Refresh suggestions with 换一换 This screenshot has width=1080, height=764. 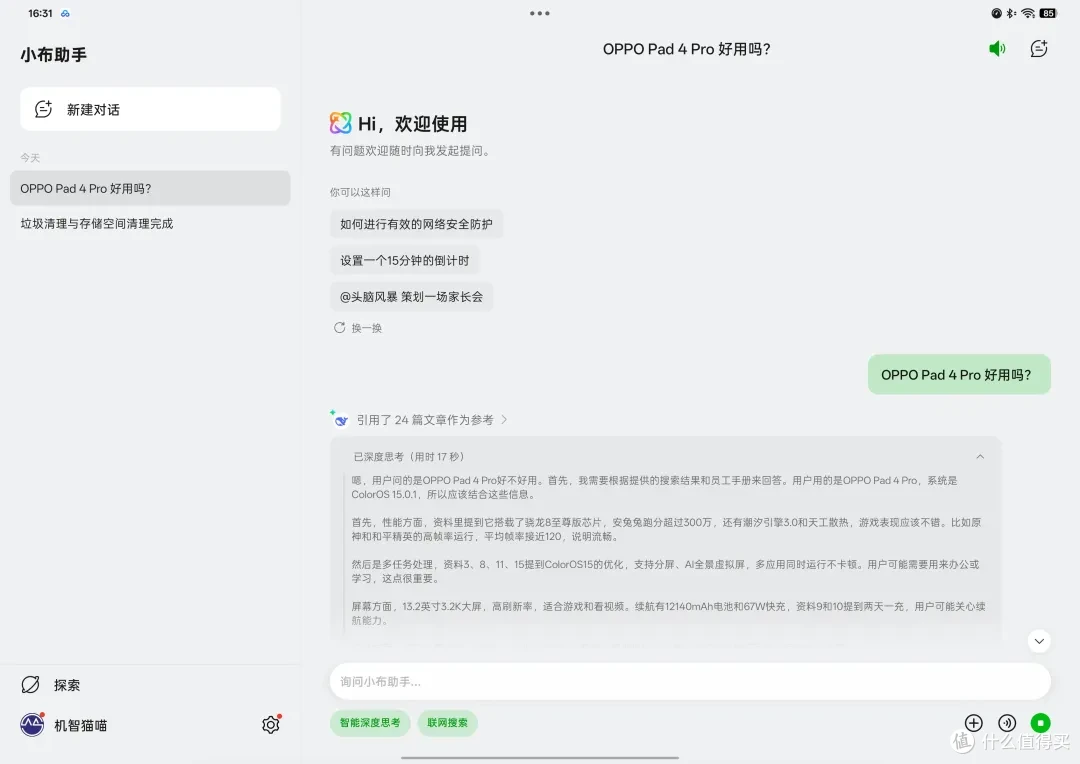click(358, 328)
